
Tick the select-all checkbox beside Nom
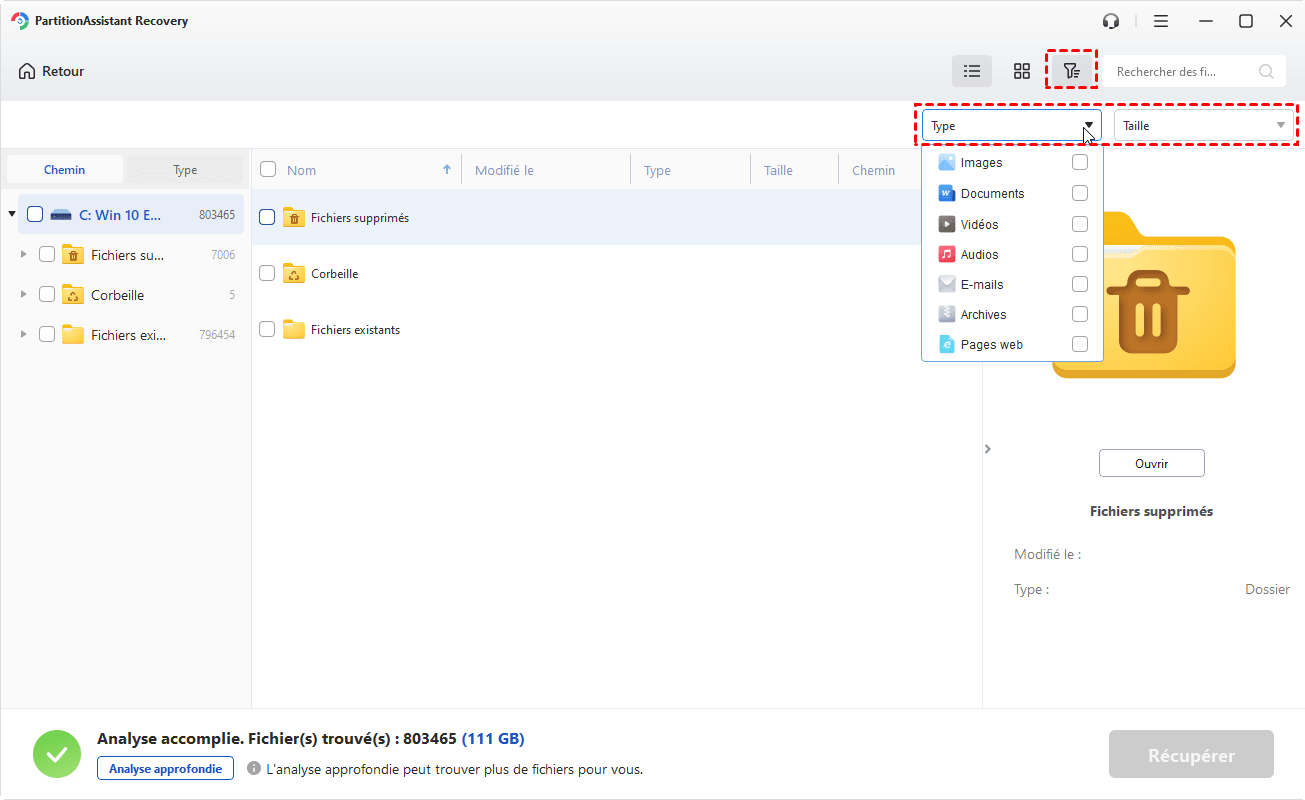268,170
